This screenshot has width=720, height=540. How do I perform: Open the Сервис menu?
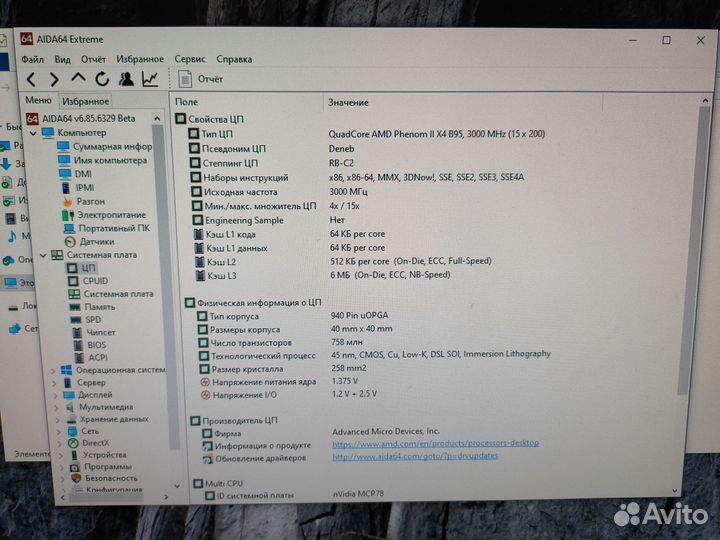click(190, 59)
